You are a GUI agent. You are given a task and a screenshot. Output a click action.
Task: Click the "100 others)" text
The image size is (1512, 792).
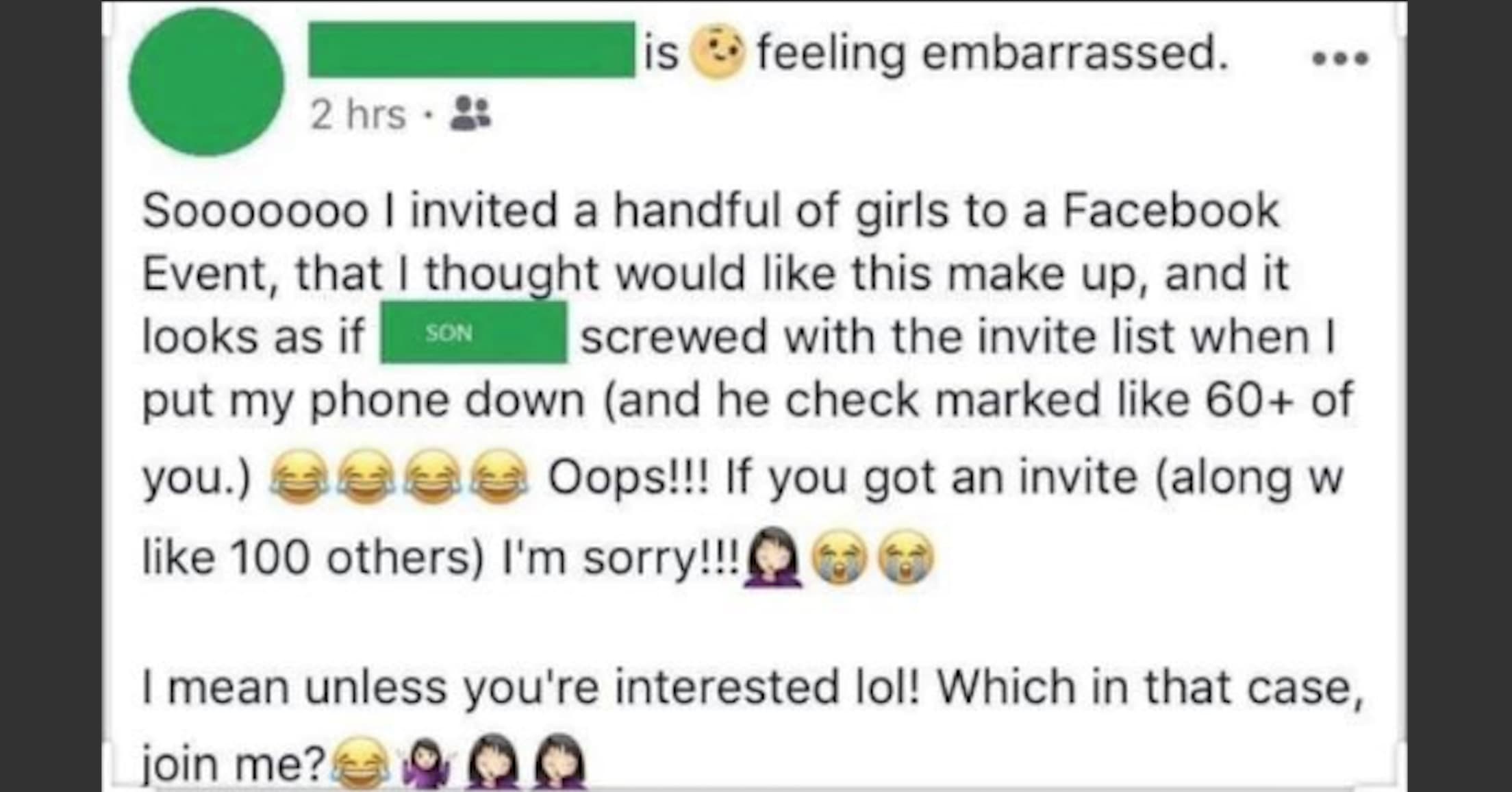click(357, 558)
